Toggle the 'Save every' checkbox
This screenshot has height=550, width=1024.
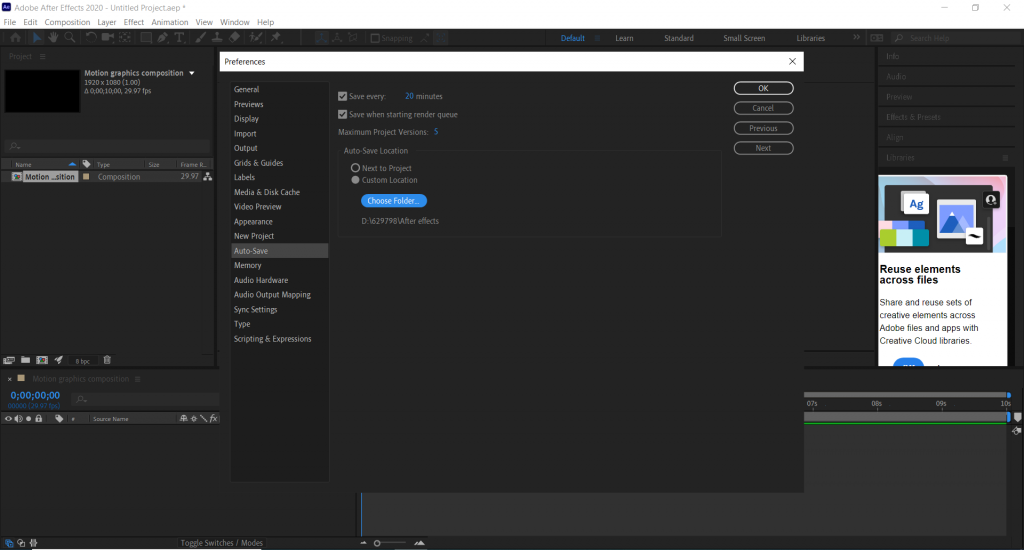[343, 96]
